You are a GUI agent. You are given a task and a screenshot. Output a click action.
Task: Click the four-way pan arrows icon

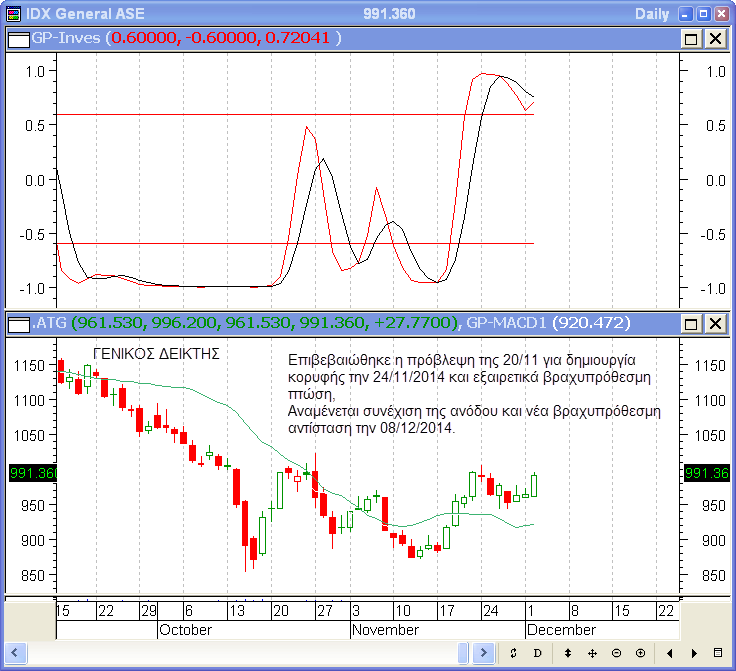(x=592, y=653)
